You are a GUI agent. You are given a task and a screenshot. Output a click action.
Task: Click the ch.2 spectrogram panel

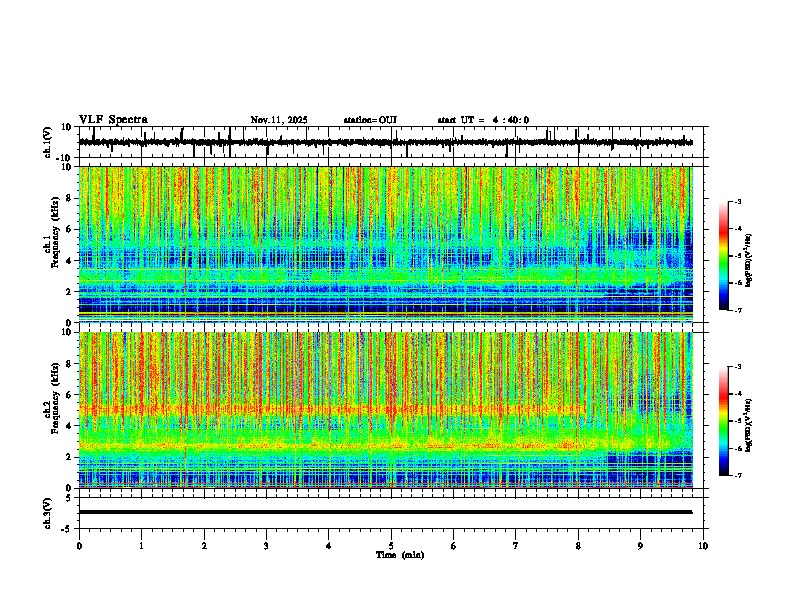[386, 410]
